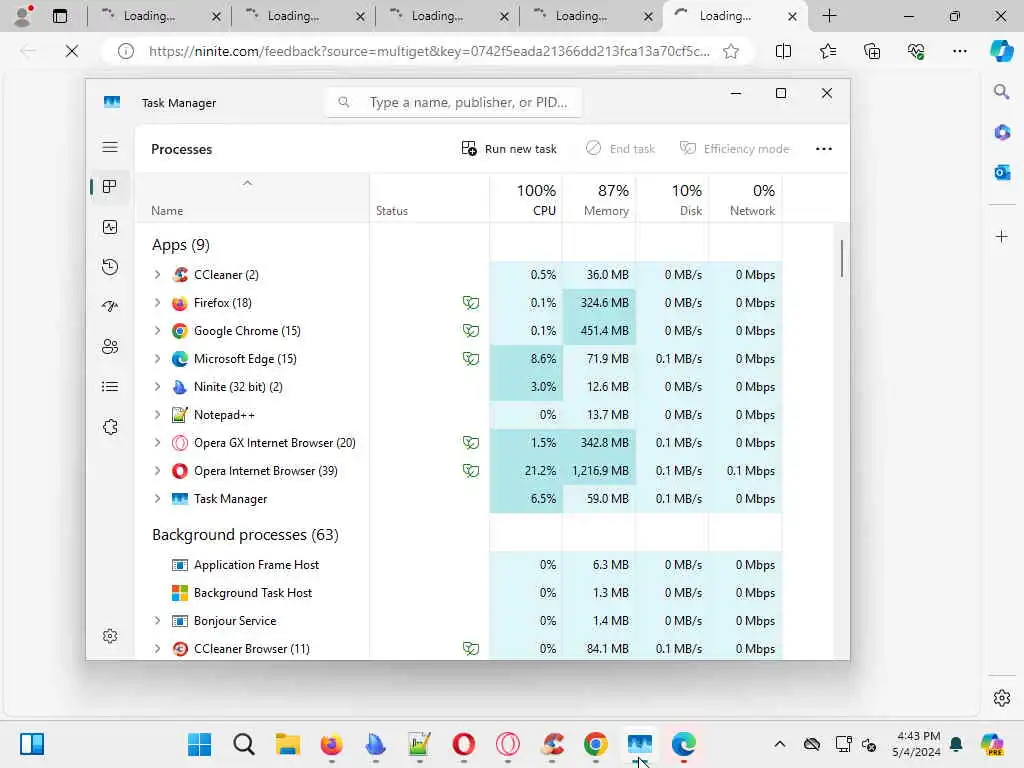Expand the Microsoft Edge (15) process group
Viewport: 1024px width, 768px height.
(x=157, y=359)
